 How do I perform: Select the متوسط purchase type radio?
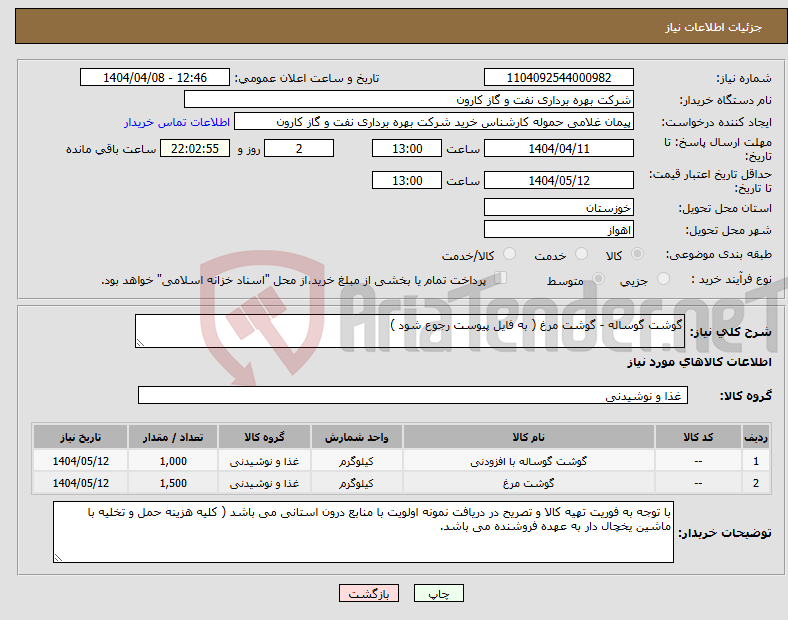[x=599, y=279]
